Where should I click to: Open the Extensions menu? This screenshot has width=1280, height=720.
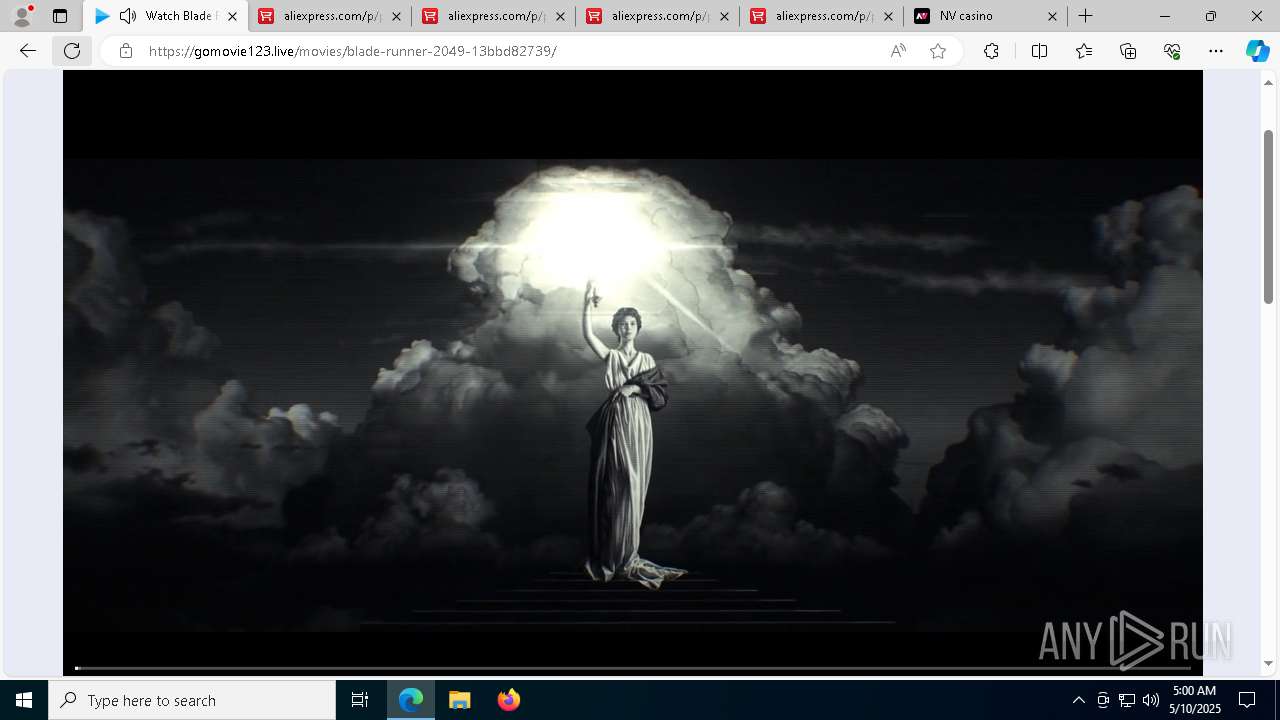(x=991, y=51)
